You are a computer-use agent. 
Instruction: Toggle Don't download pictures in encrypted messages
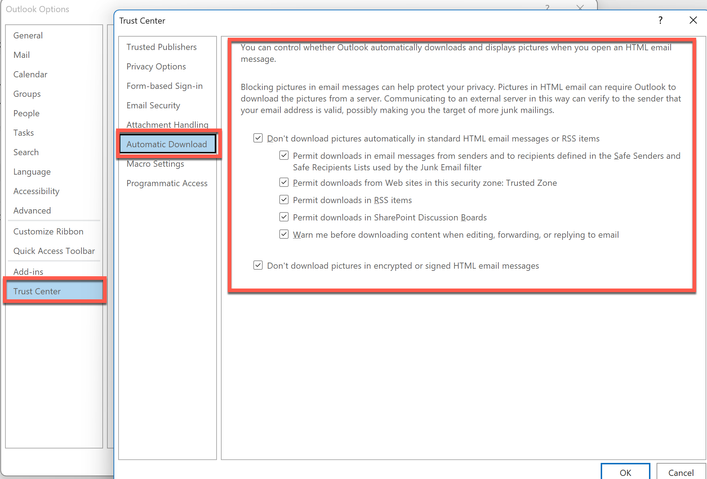[x=258, y=265]
